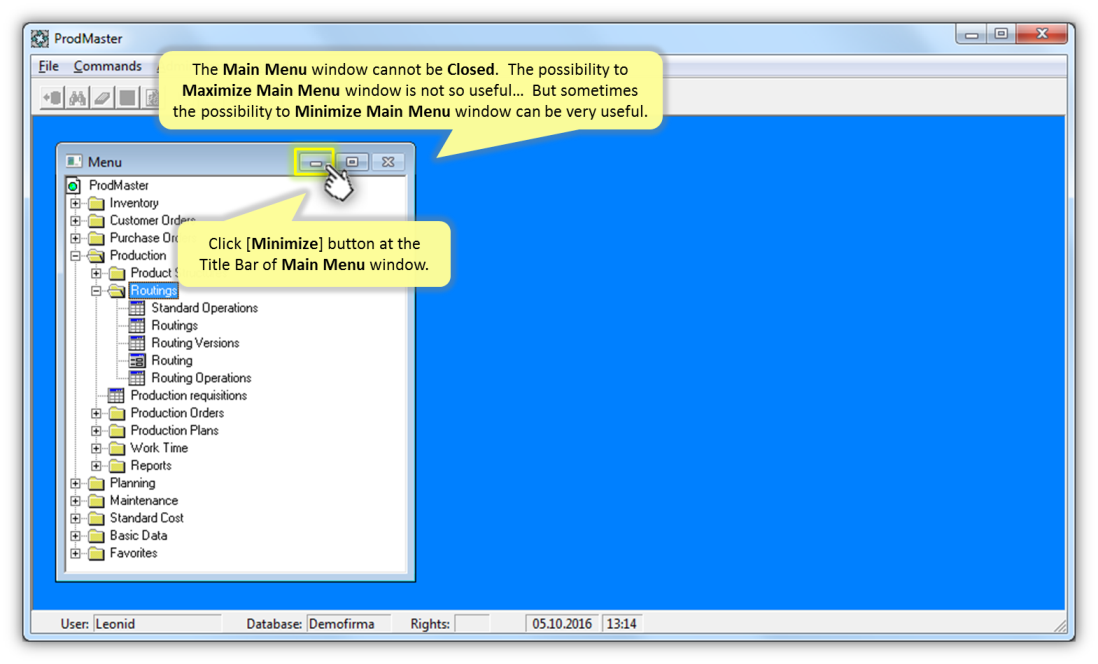1098x664 pixels.
Task: Expand the Reports folder
Action: point(97,466)
